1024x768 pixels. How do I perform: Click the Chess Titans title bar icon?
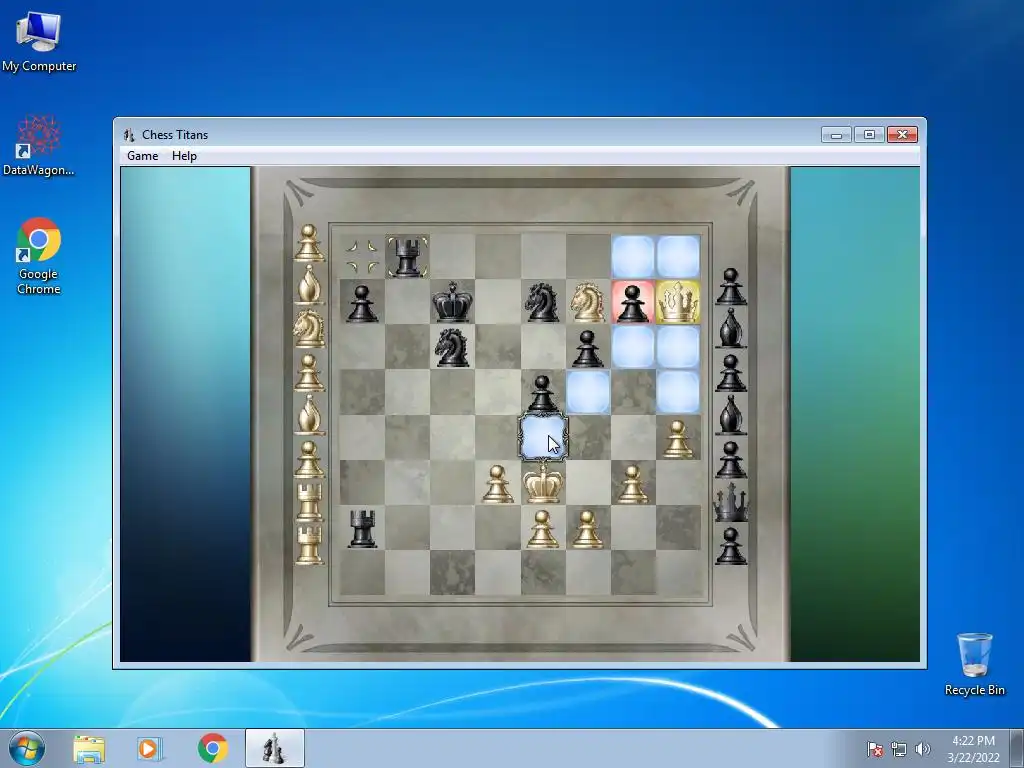pos(129,135)
